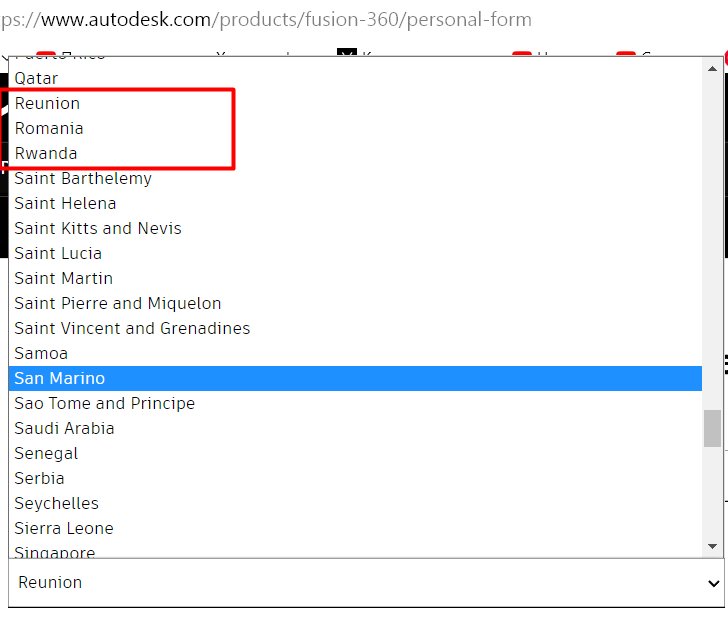The image size is (728, 617).
Task: Choose Saint Pierre and Miquelon
Action: pos(118,303)
